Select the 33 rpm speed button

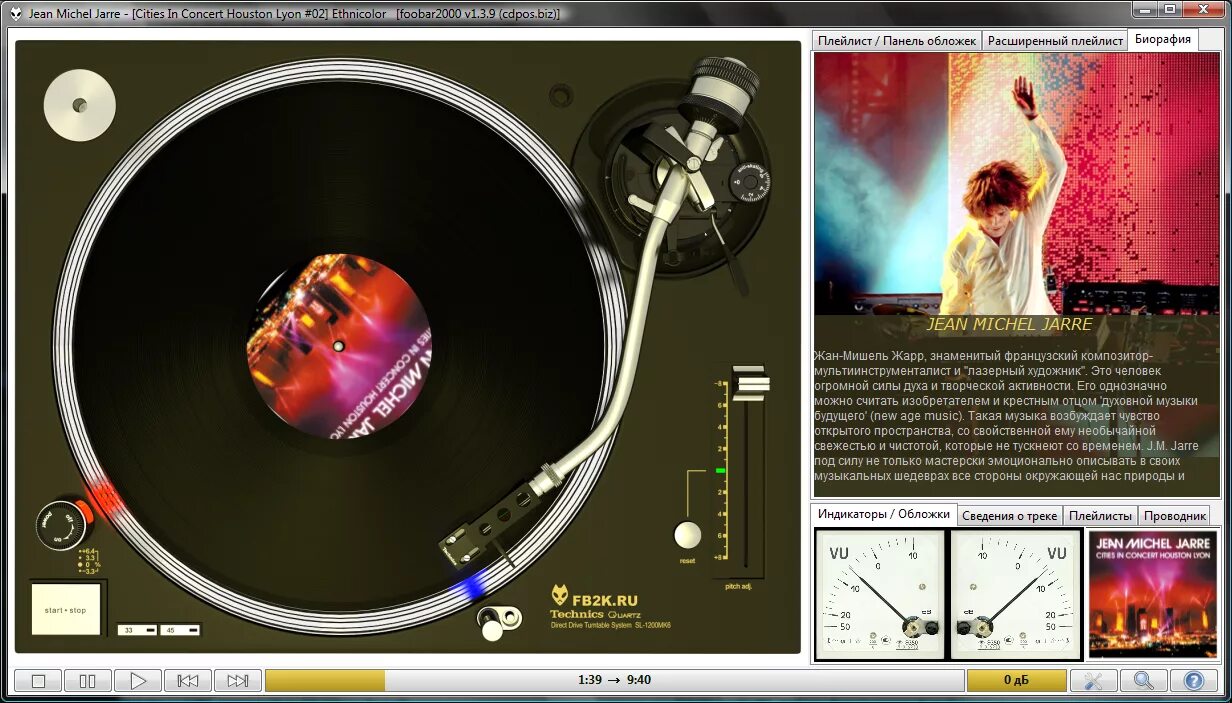tap(137, 630)
